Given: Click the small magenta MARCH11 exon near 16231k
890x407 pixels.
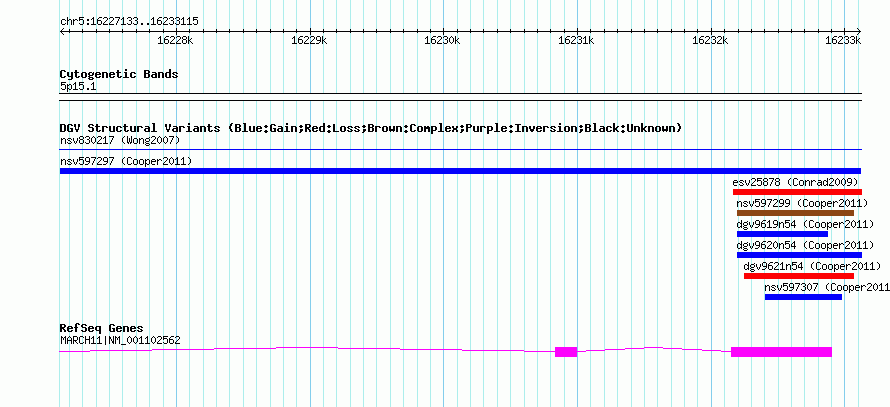Looking at the screenshot, I should (566, 352).
